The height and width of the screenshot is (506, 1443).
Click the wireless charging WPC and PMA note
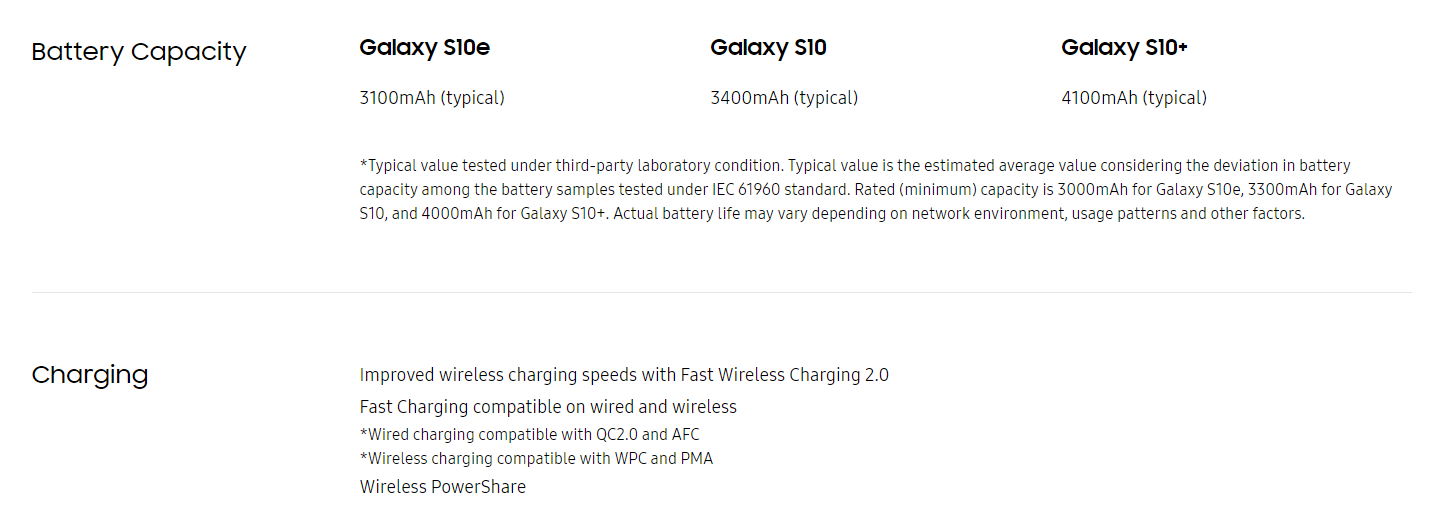coord(536,458)
